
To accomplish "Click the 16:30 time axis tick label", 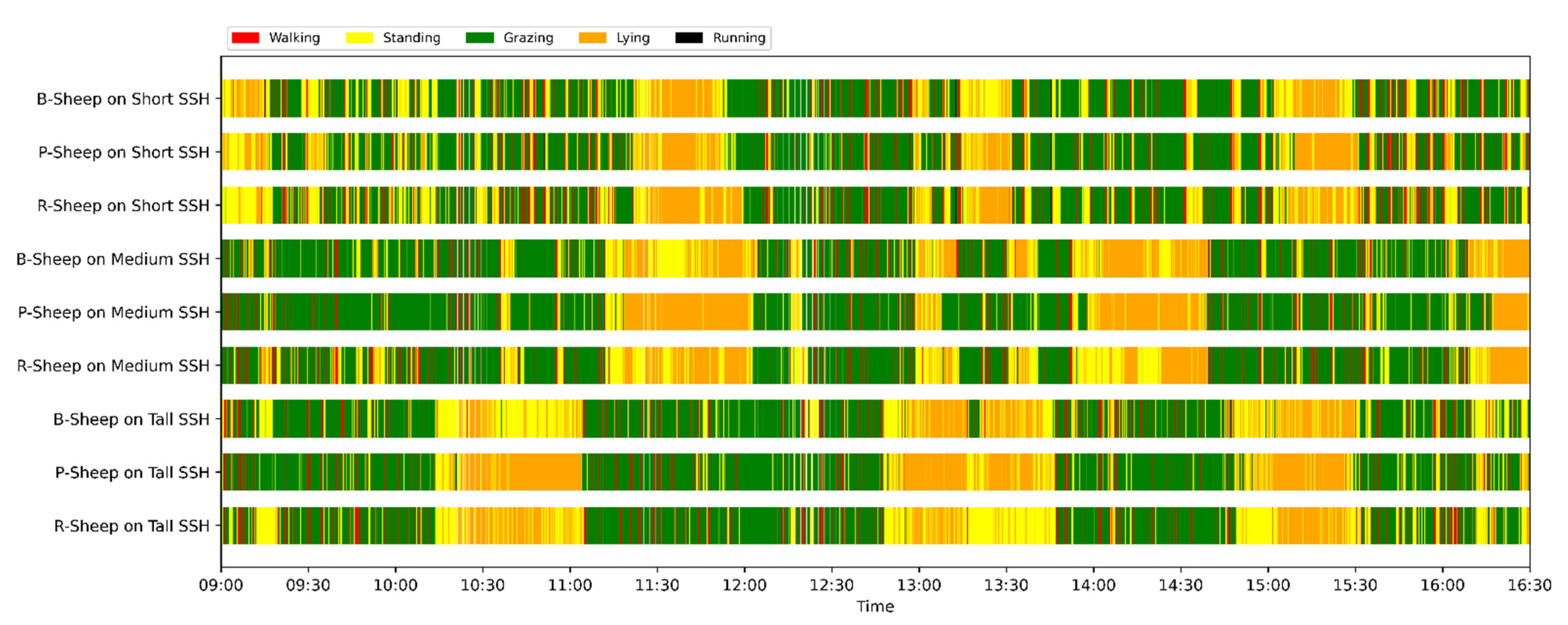I will [1528, 585].
